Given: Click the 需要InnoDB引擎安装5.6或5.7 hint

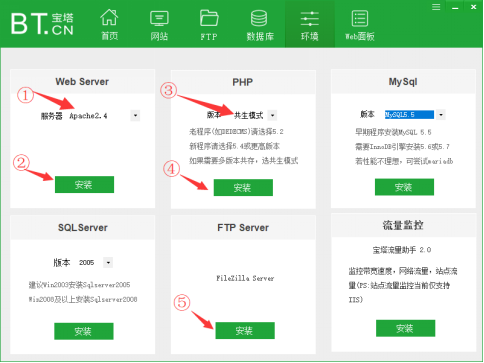Looking at the screenshot, I should tap(402, 147).
